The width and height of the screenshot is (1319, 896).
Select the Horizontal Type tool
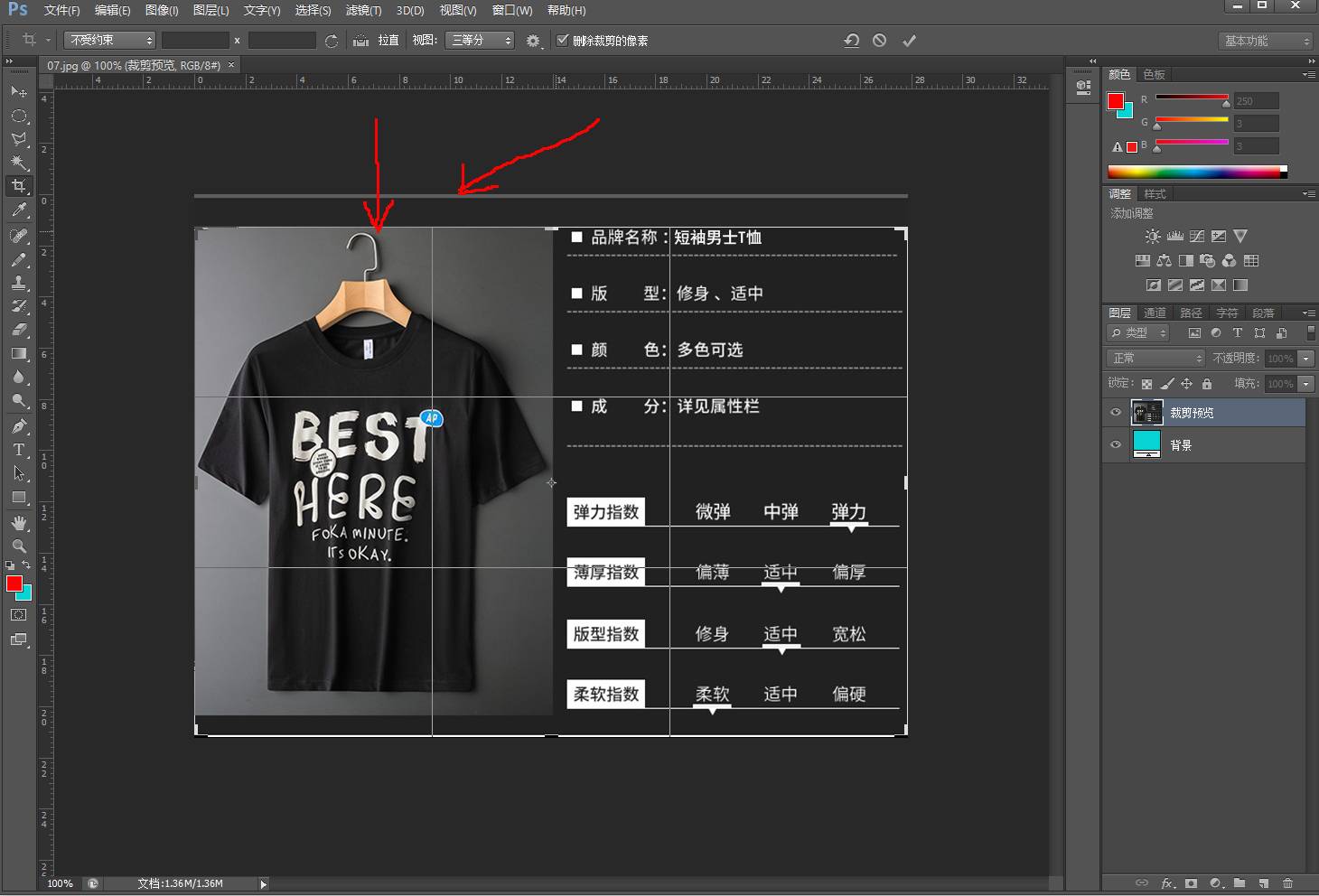click(x=18, y=450)
